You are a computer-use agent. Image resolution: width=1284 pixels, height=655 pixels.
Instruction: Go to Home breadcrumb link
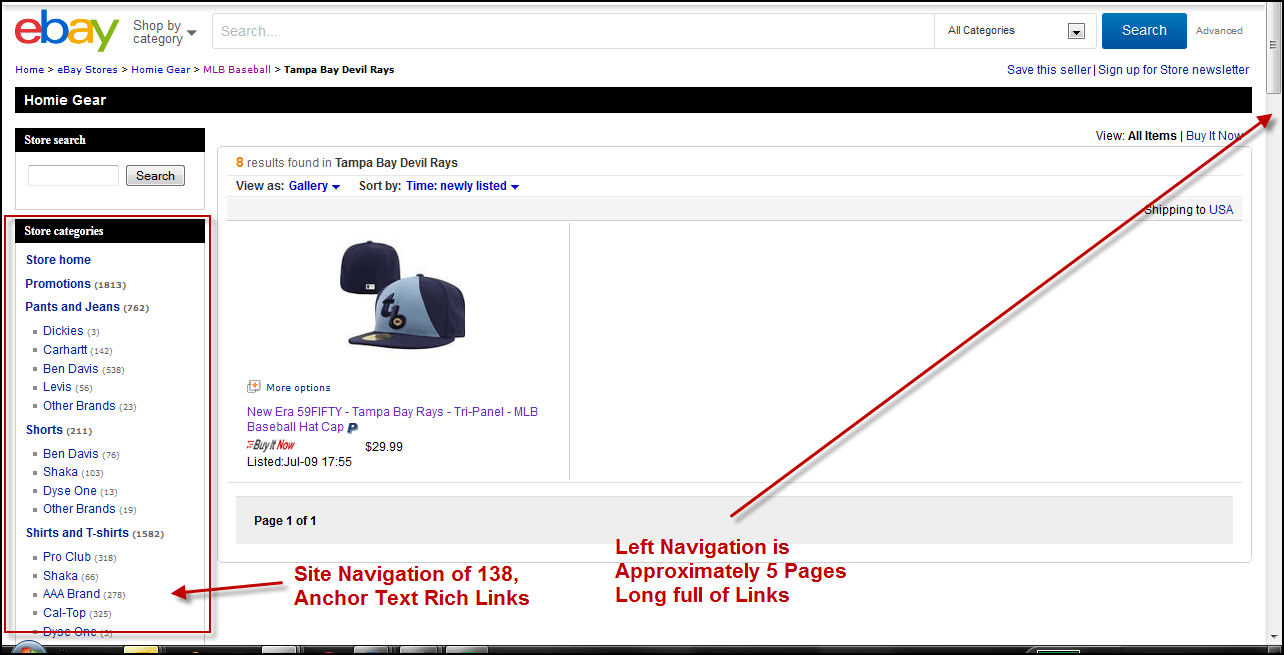(29, 70)
